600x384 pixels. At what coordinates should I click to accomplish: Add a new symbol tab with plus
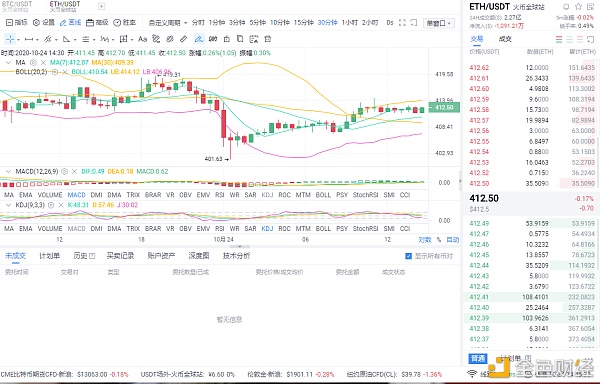101,6
